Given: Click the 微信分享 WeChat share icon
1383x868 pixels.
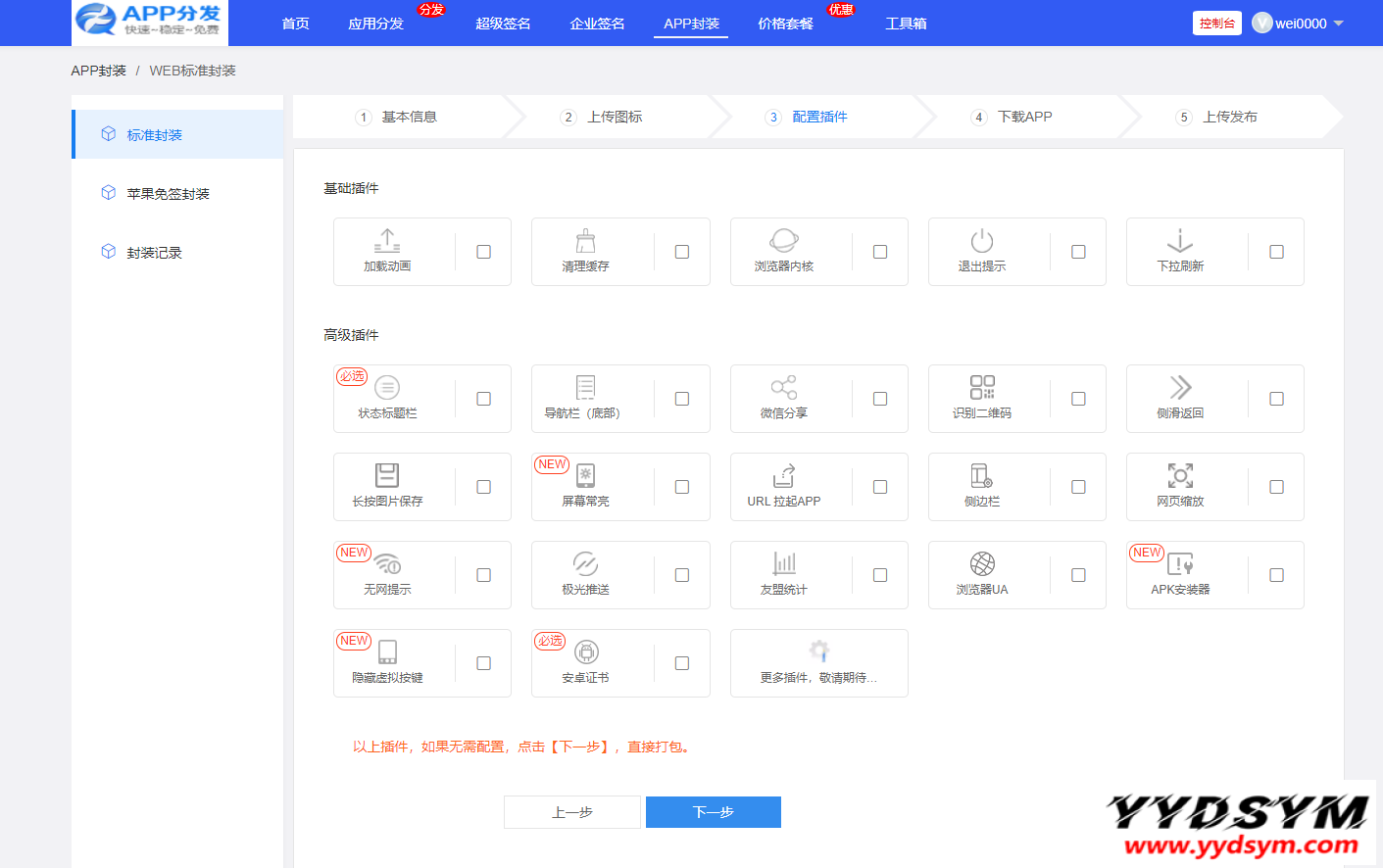Looking at the screenshot, I should click(783, 387).
